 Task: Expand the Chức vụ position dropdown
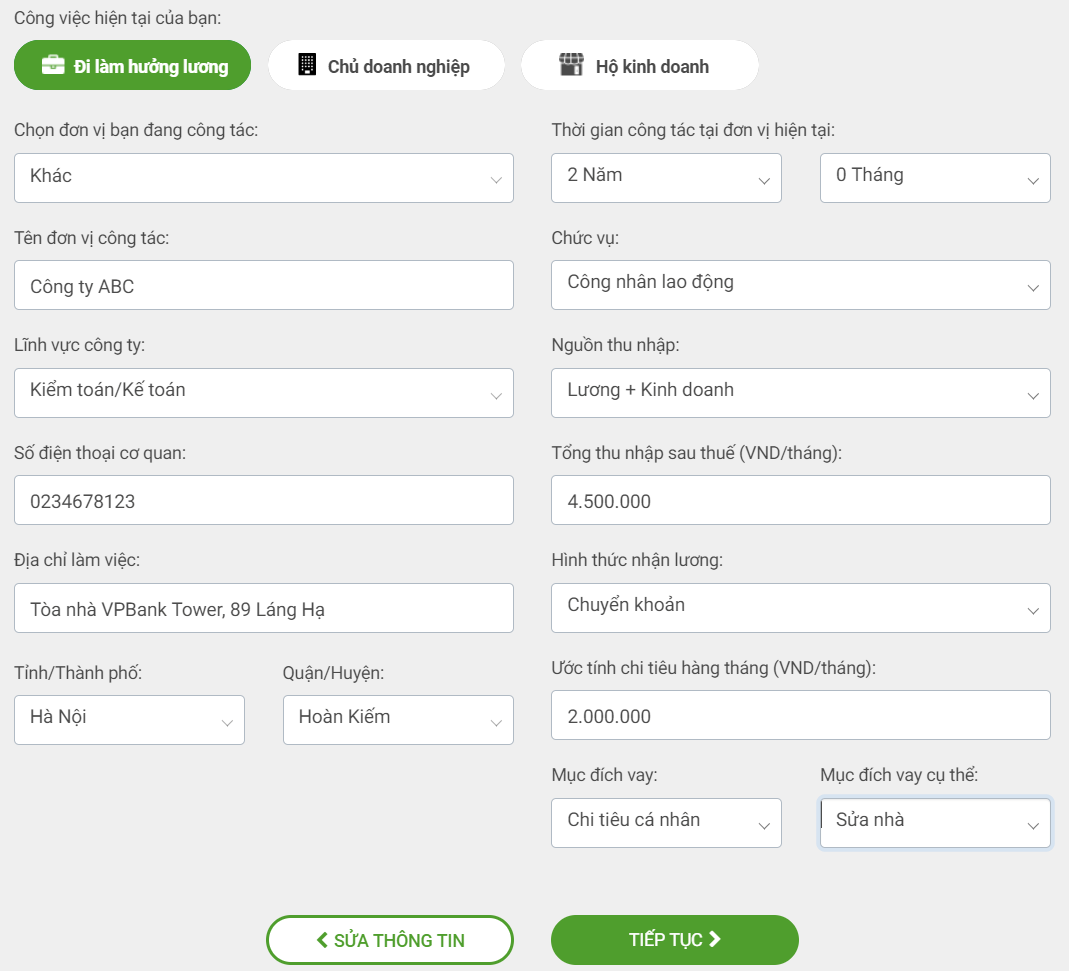(800, 284)
